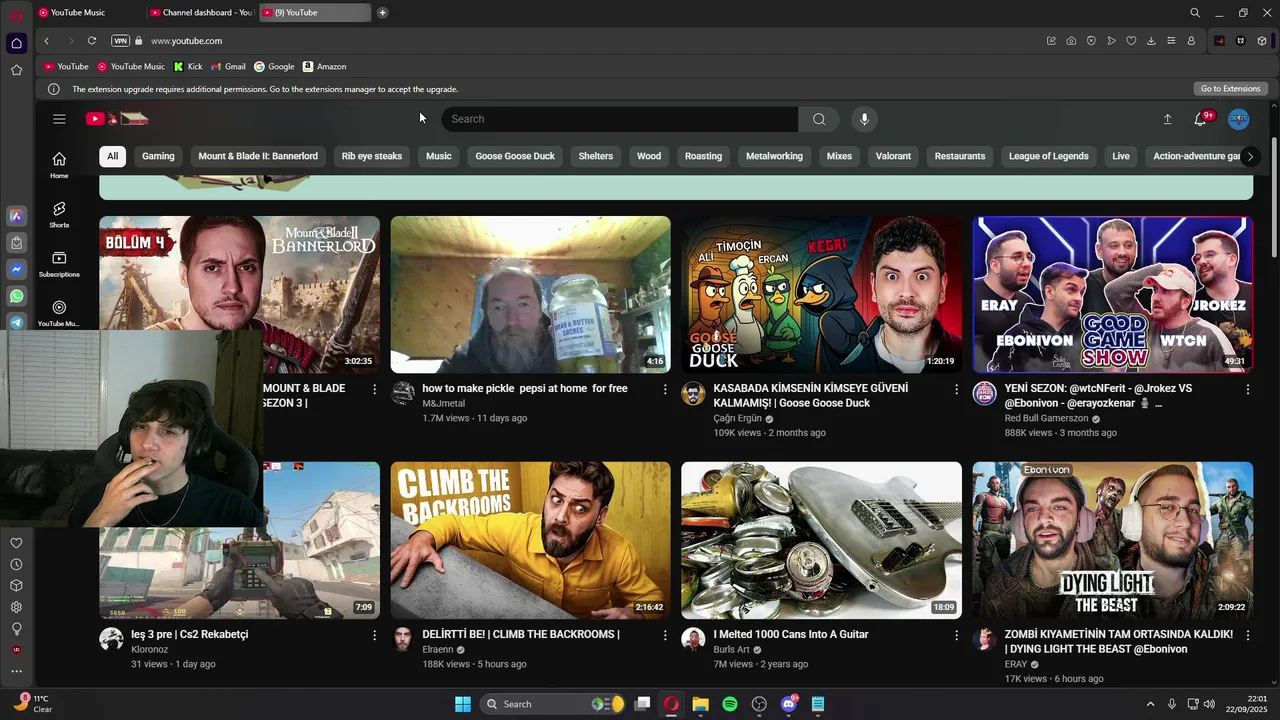Viewport: 1280px width, 720px height.
Task: Click Opera sidebar lightbulb icon
Action: (16, 629)
